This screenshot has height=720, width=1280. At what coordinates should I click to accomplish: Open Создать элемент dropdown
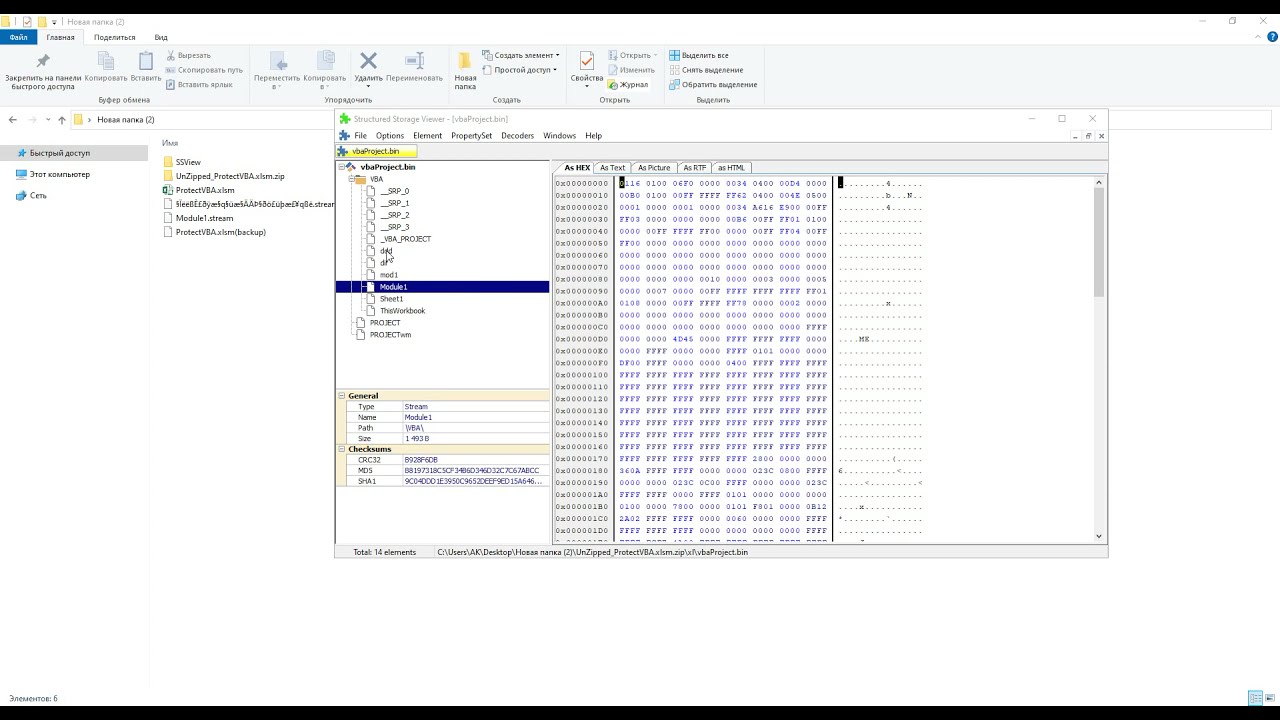(x=520, y=55)
